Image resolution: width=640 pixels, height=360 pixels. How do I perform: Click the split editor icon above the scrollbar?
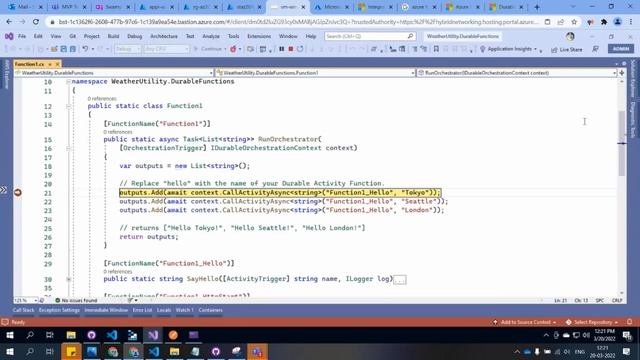[x=622, y=73]
